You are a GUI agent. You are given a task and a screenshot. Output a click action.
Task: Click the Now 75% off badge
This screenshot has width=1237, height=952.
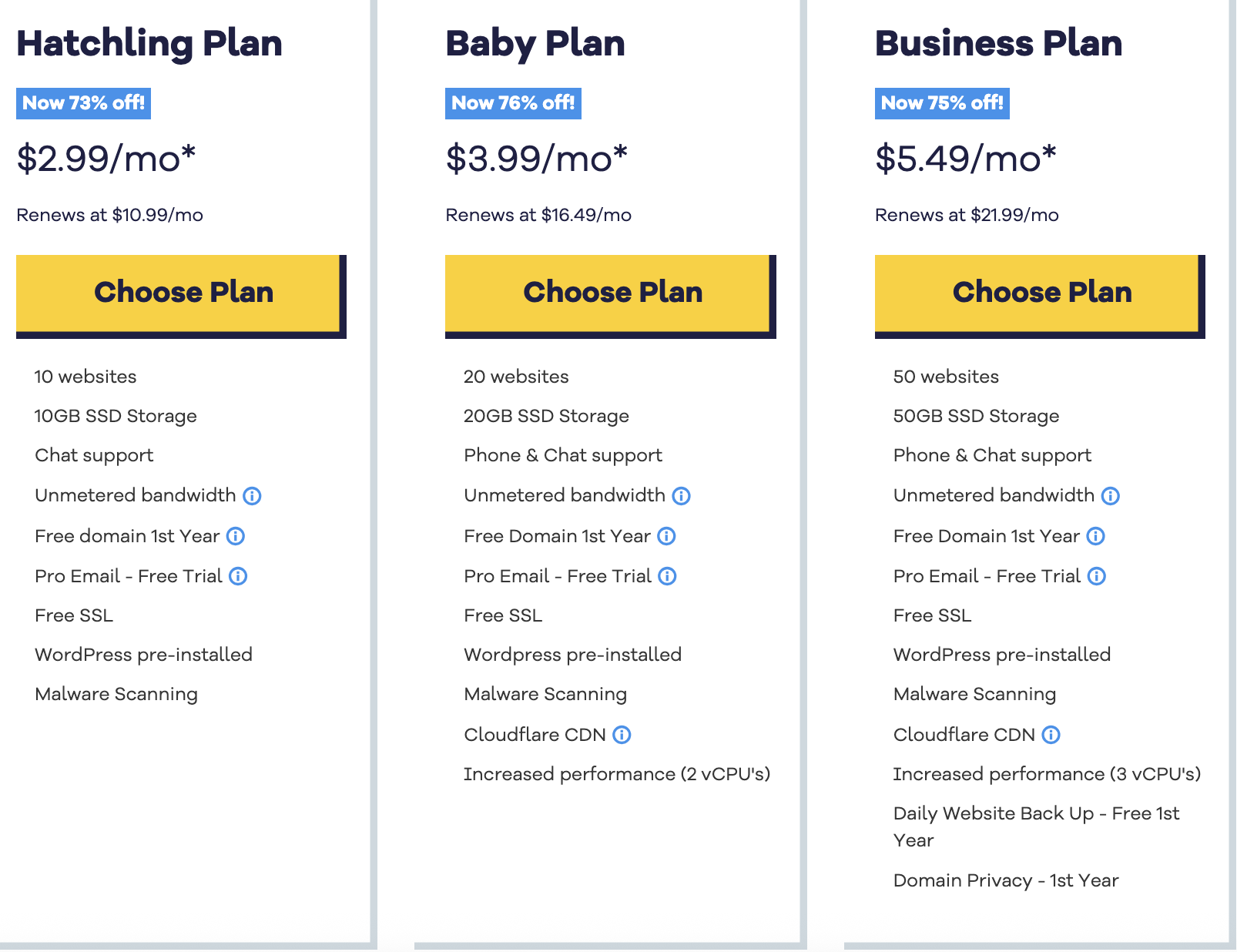click(x=942, y=103)
